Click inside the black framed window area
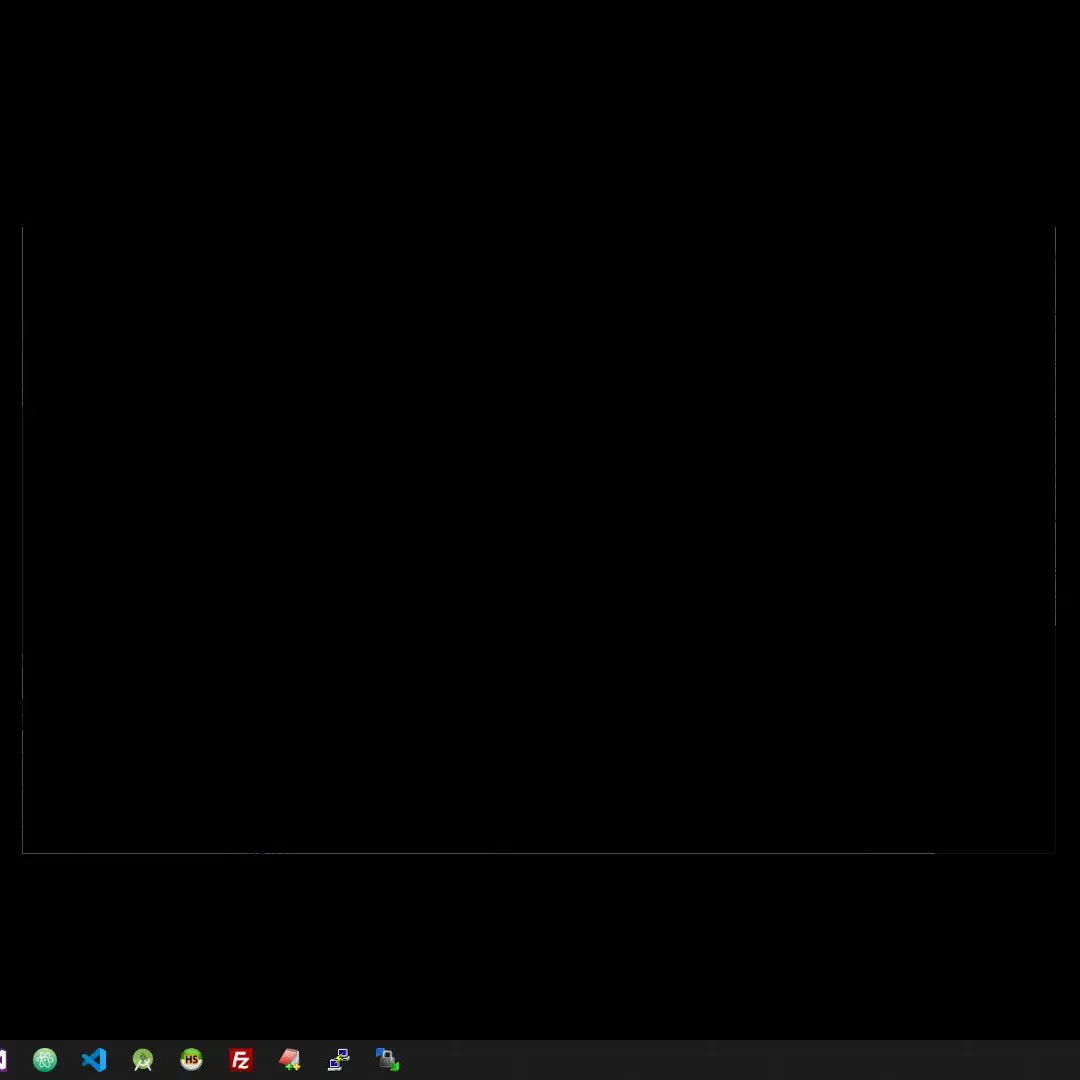This screenshot has height=1080, width=1080. (x=539, y=540)
